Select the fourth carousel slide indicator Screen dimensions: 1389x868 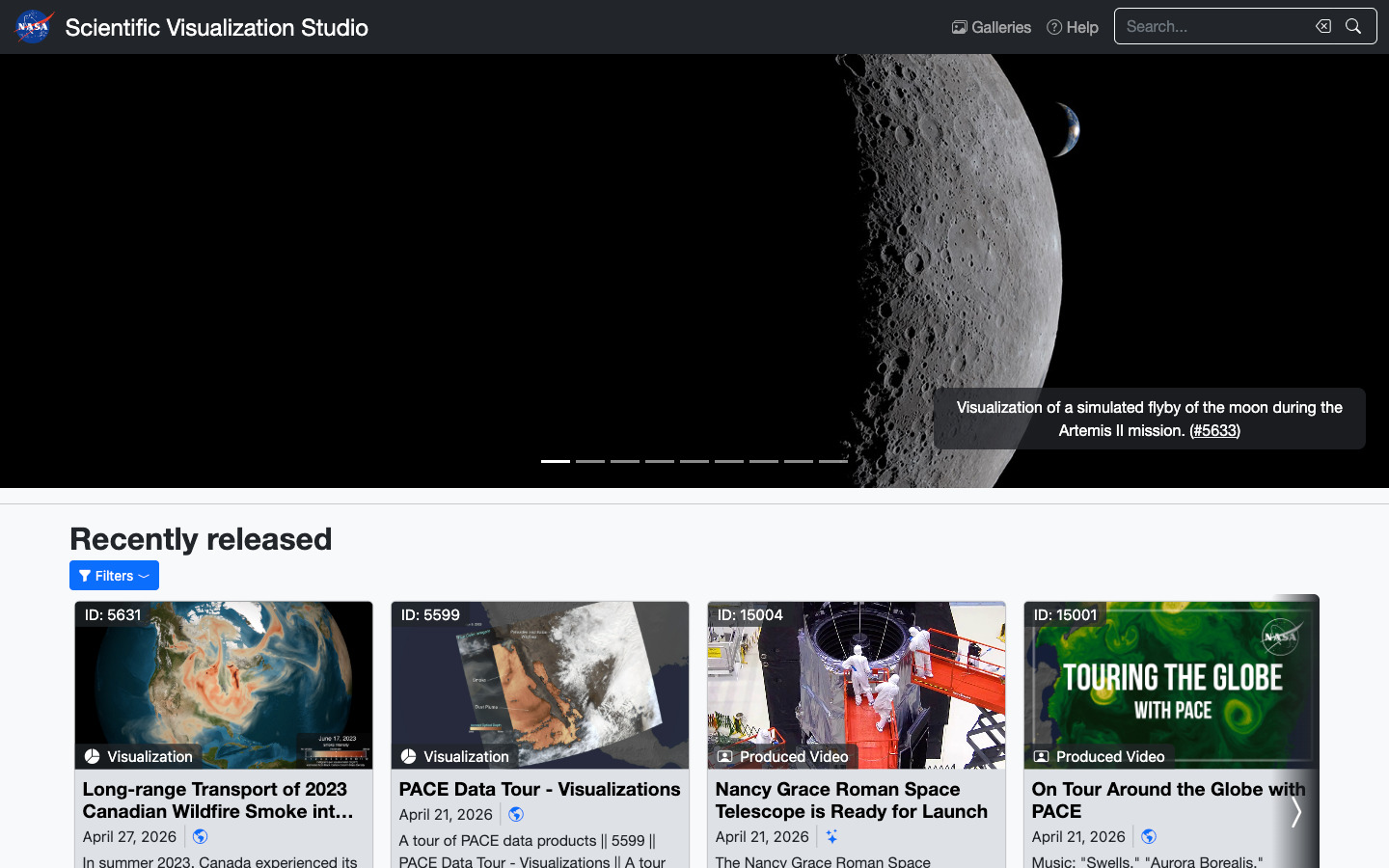[x=660, y=461]
